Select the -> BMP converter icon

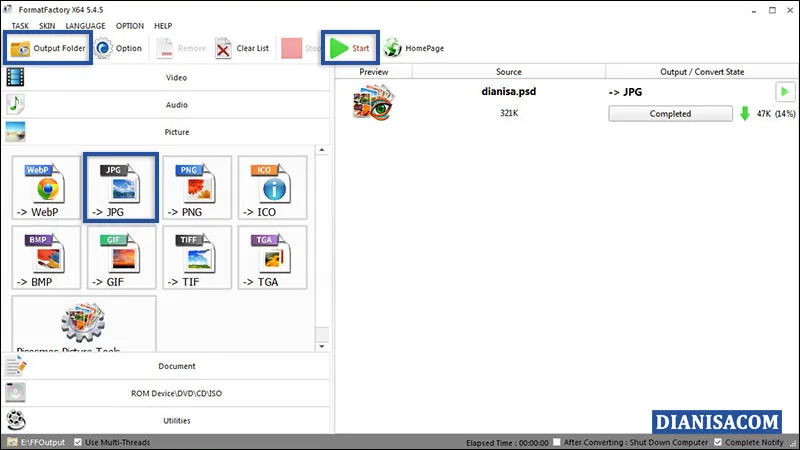pos(46,258)
